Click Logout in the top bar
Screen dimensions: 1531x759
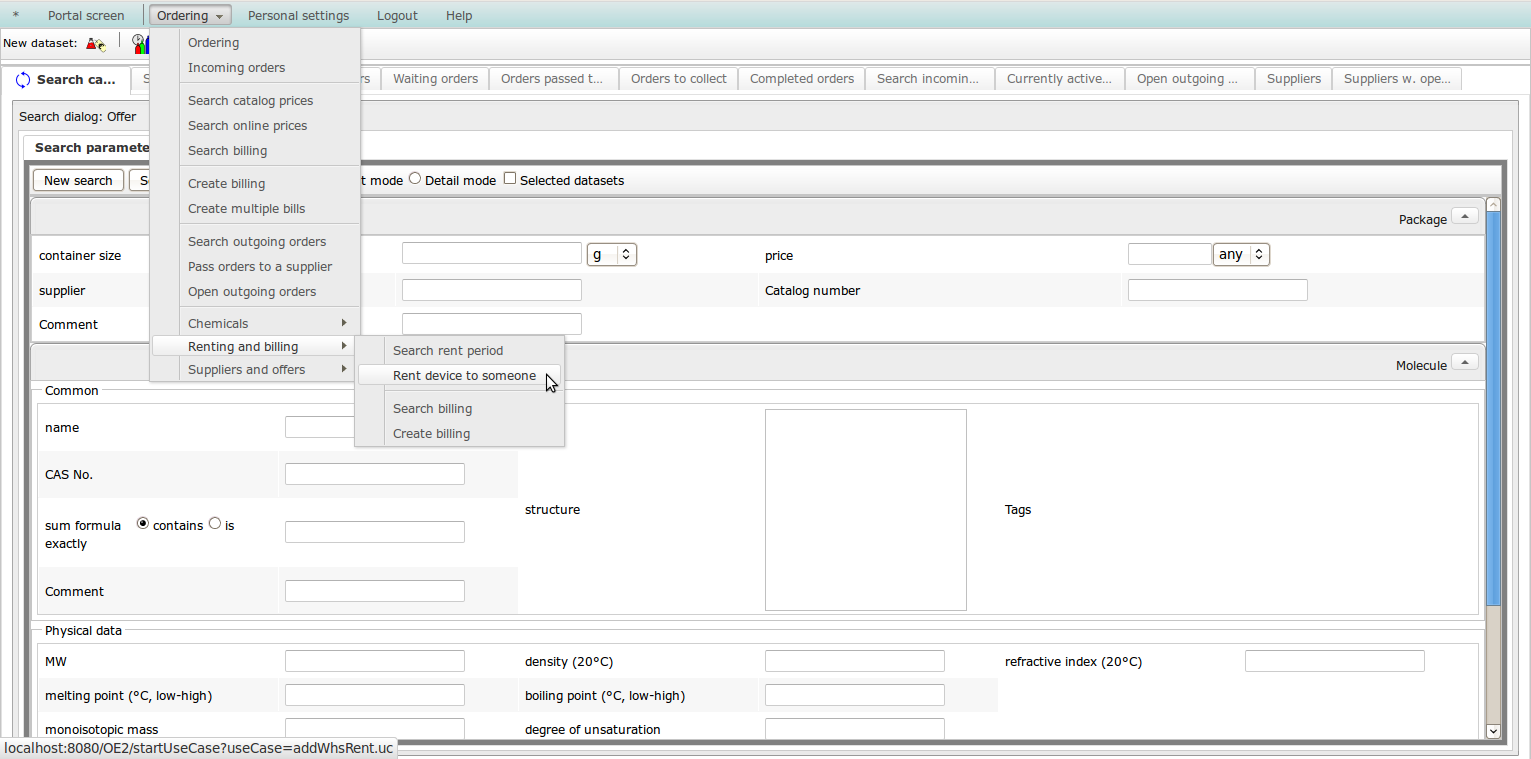[x=397, y=16]
